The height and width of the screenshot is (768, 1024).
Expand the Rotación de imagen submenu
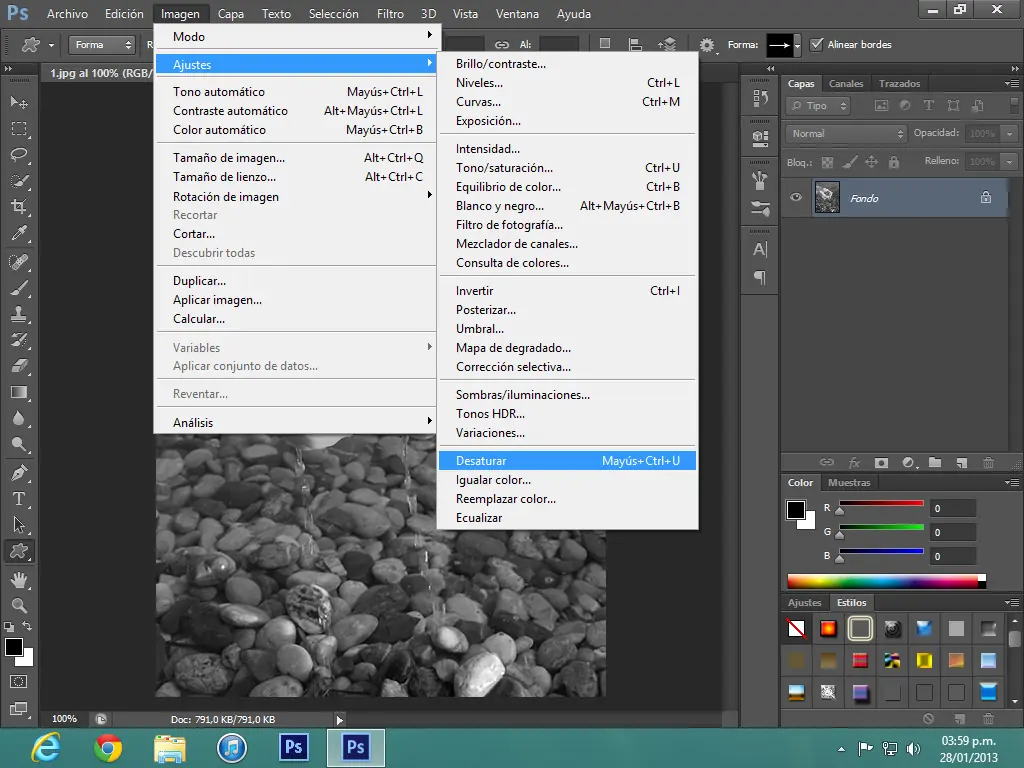pos(296,197)
